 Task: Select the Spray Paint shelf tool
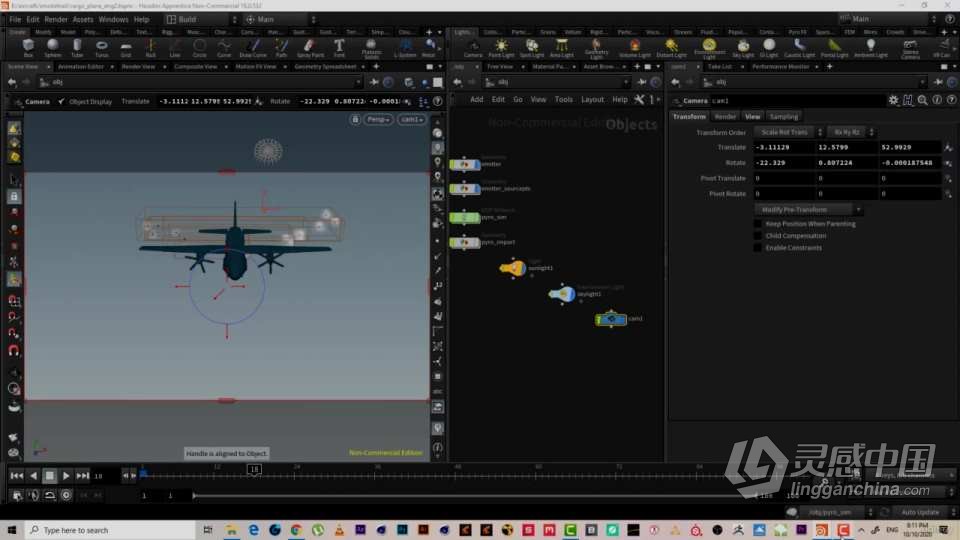point(310,47)
